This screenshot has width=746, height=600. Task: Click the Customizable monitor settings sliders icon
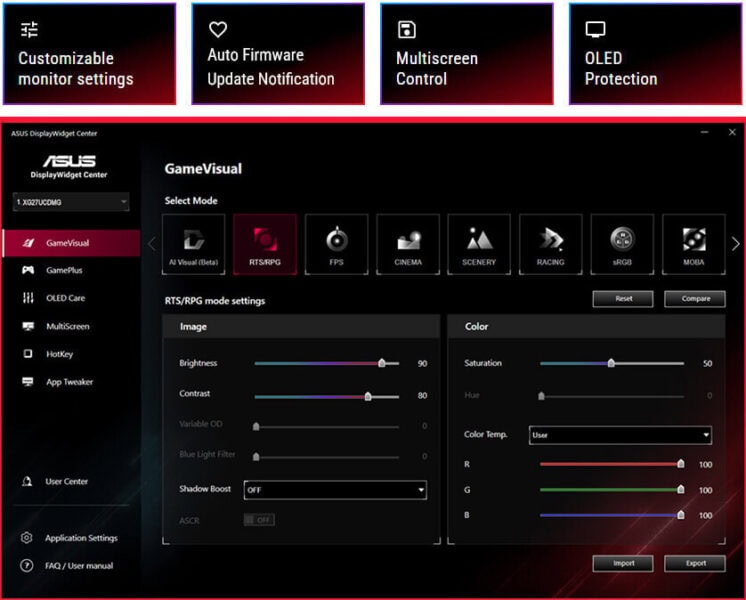tap(29, 30)
